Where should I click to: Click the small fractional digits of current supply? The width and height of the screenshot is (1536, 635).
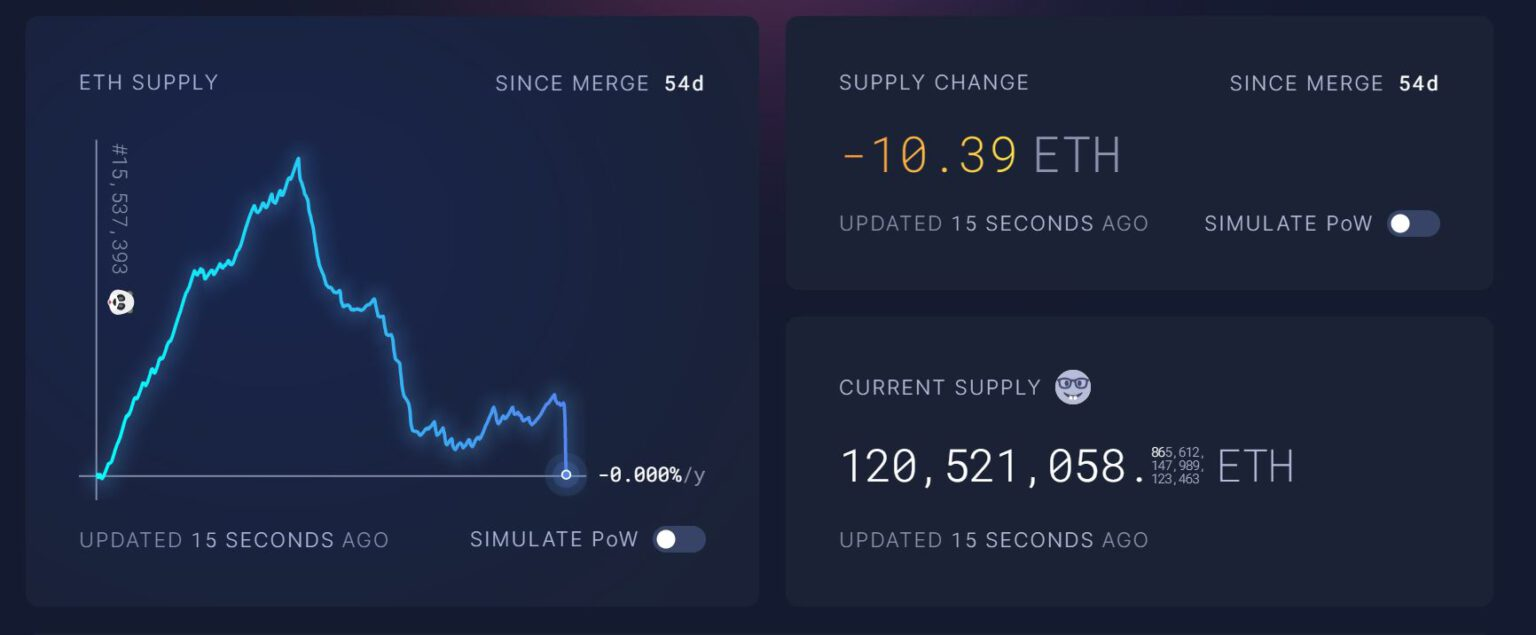(x=1177, y=466)
